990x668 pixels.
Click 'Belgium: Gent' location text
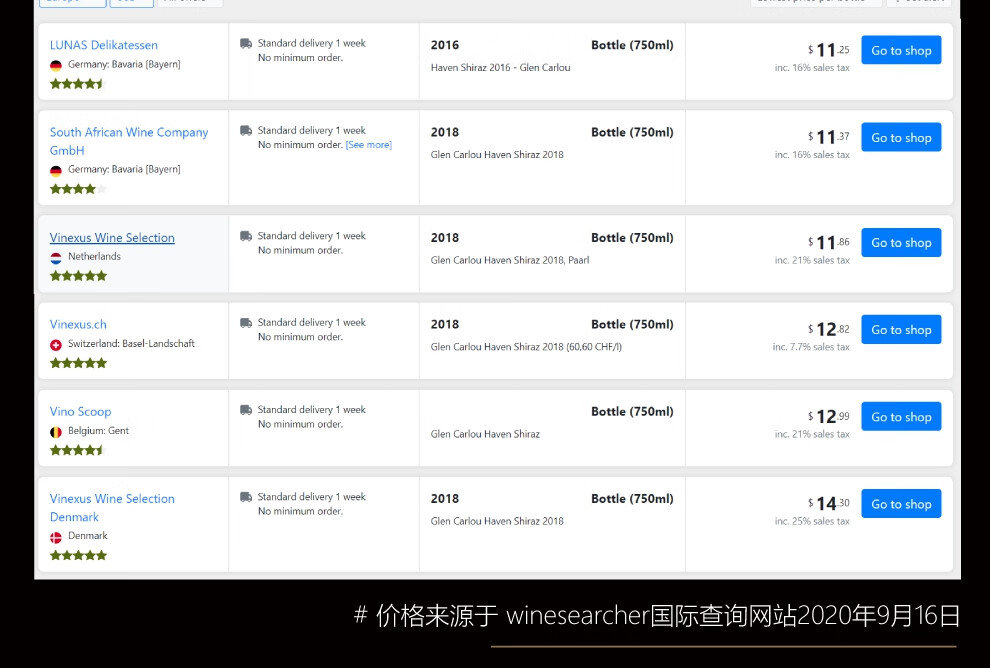click(98, 431)
